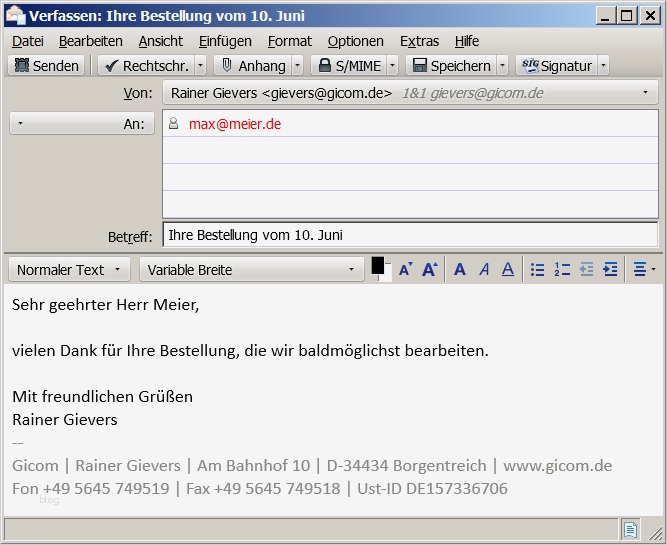Pick the black text color swatch
The width and height of the screenshot is (667, 545).
click(378, 266)
